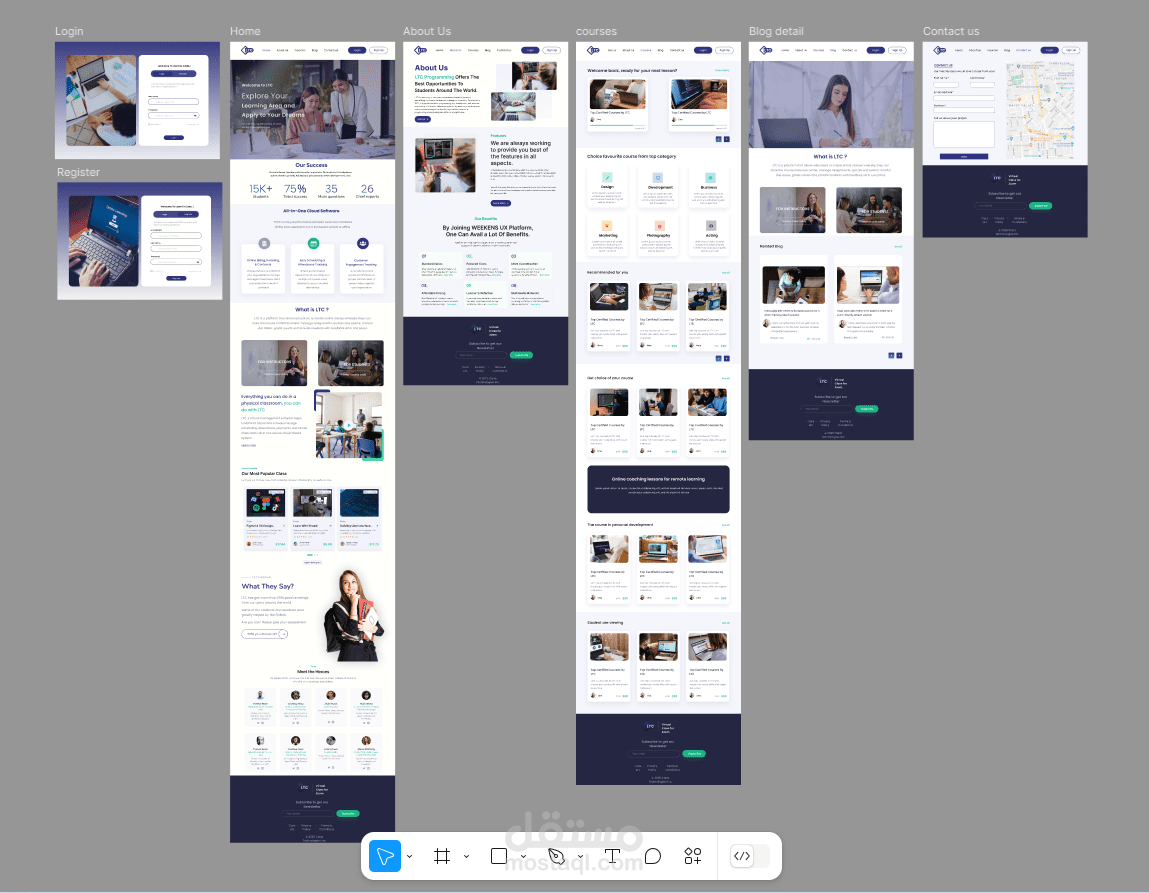Select the Home frame label
This screenshot has height=893, width=1149.
click(x=245, y=32)
